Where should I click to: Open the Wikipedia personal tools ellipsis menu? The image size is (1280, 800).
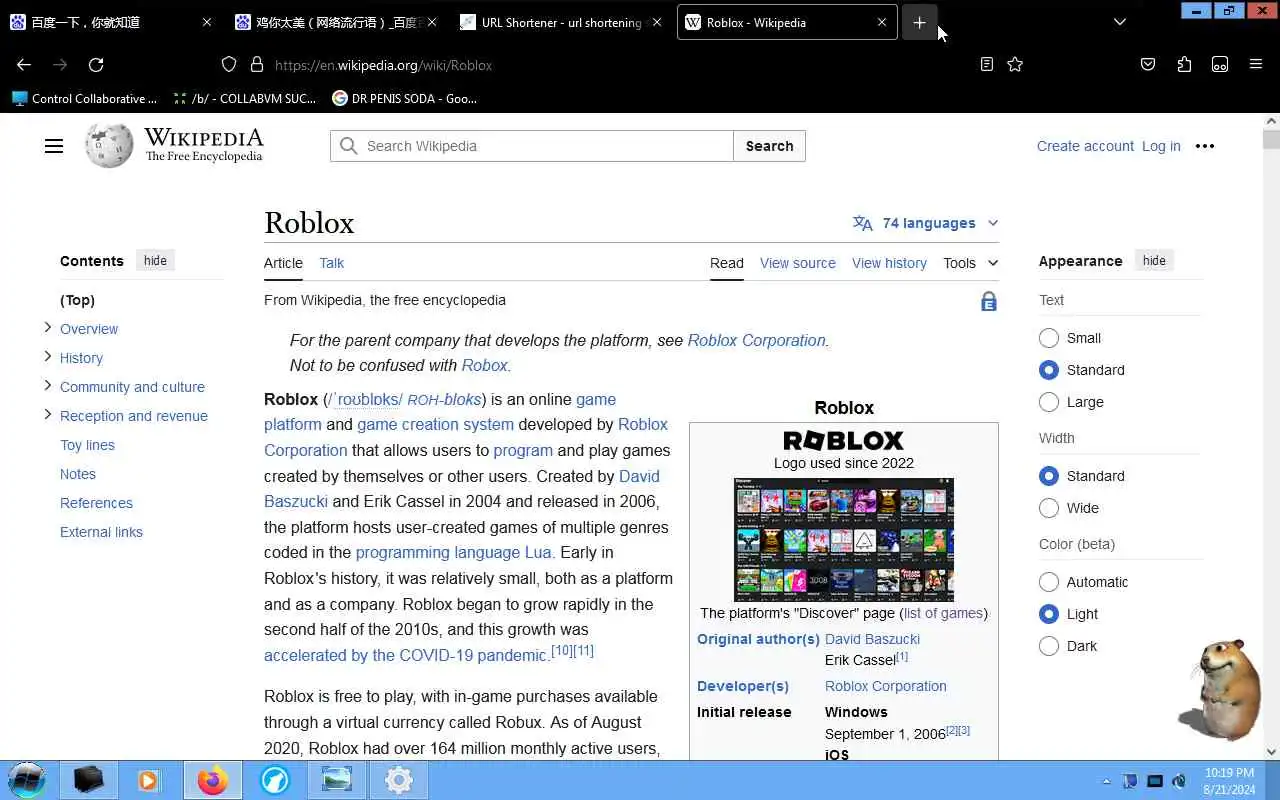(x=1205, y=146)
